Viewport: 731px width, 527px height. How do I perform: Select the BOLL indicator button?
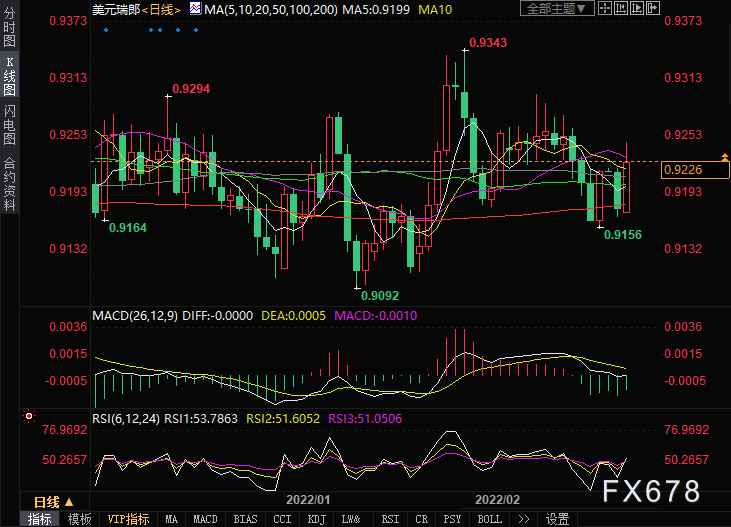click(x=489, y=519)
